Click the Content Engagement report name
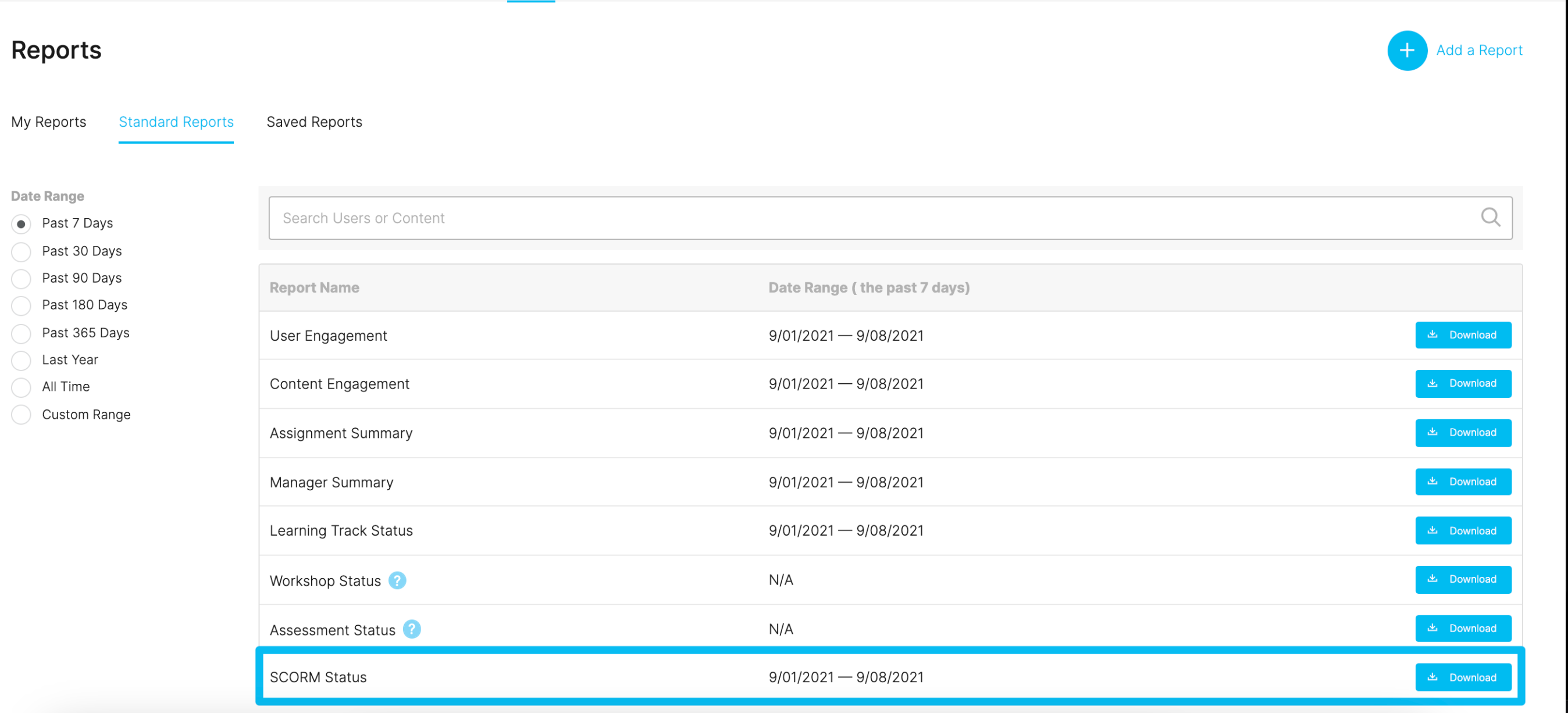 tap(340, 384)
